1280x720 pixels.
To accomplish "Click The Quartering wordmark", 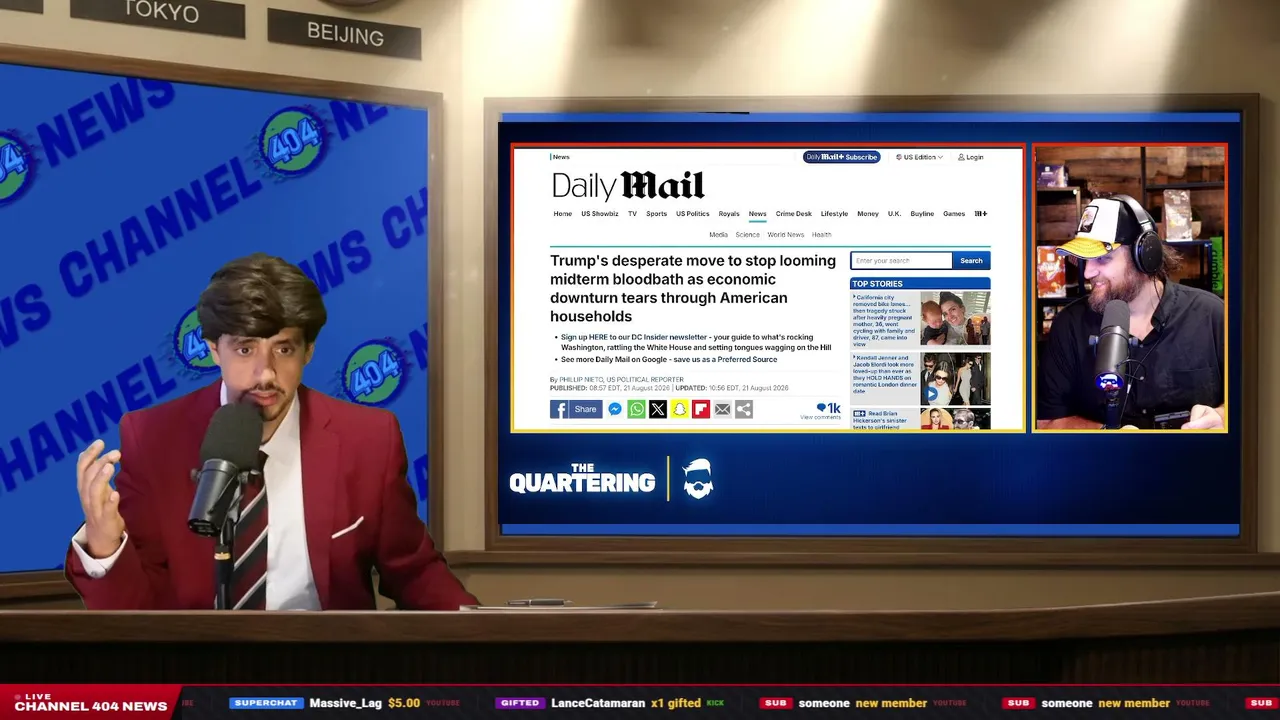I will [x=582, y=479].
